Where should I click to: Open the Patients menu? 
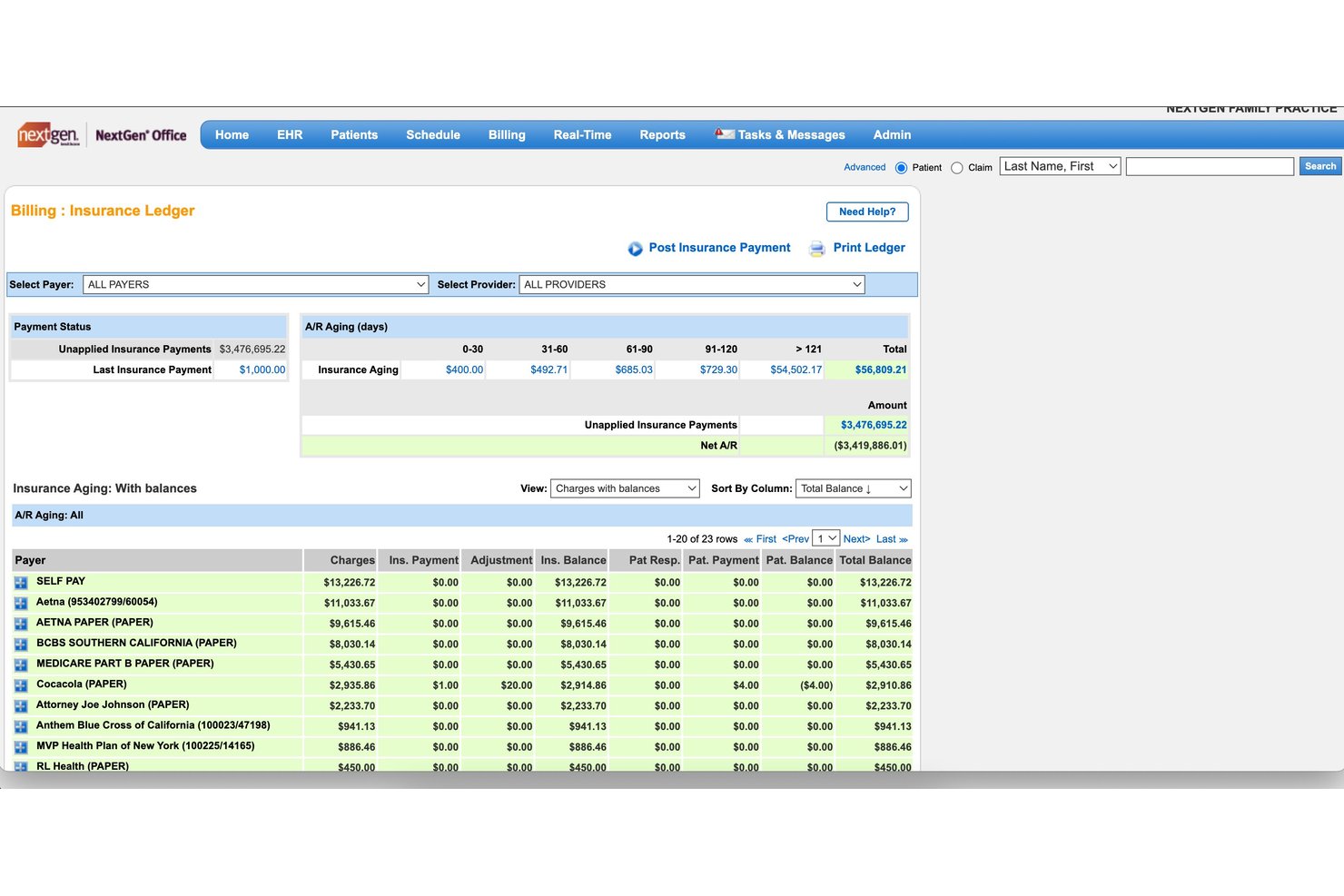(354, 134)
